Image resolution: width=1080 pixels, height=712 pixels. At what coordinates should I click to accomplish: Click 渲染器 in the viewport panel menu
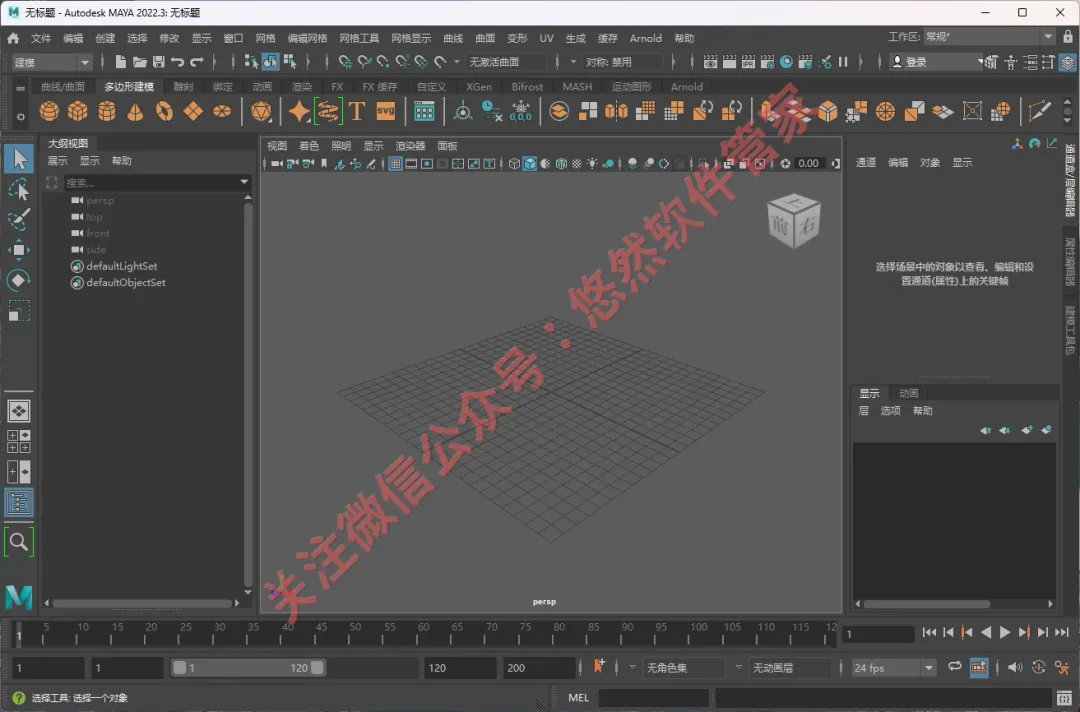tap(411, 146)
